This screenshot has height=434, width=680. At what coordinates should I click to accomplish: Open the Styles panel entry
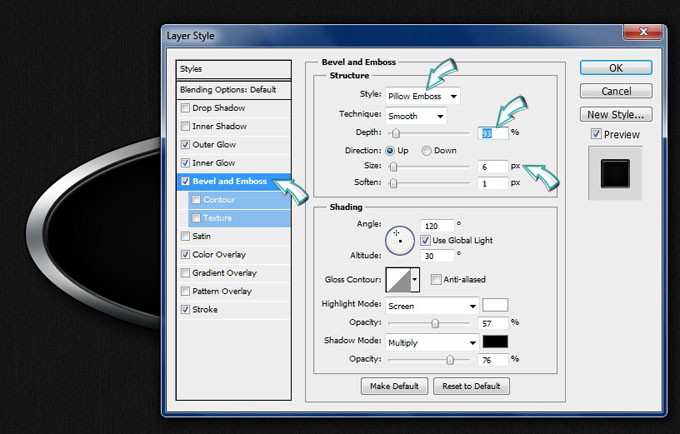point(233,69)
